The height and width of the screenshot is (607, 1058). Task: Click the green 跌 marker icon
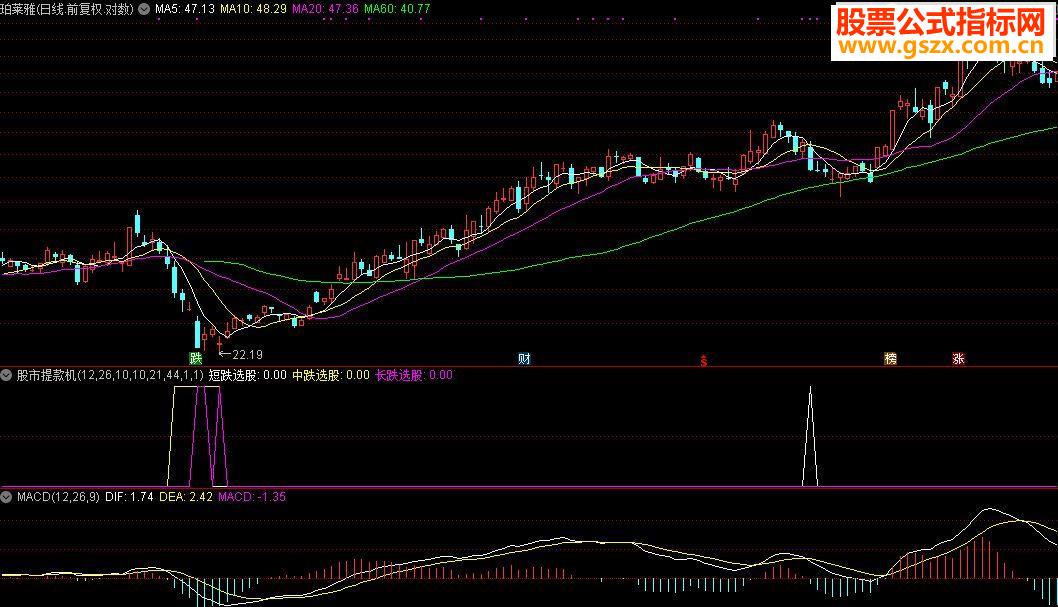[196, 358]
